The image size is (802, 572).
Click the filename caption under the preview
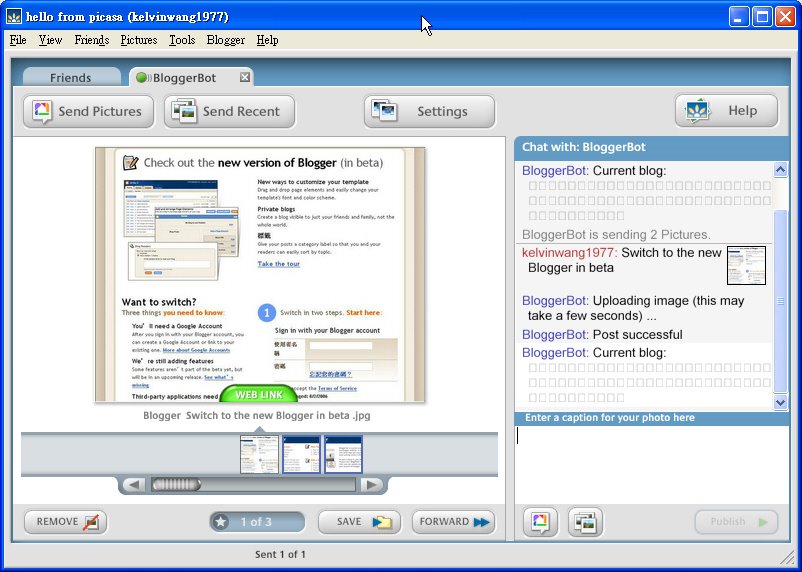(257, 415)
